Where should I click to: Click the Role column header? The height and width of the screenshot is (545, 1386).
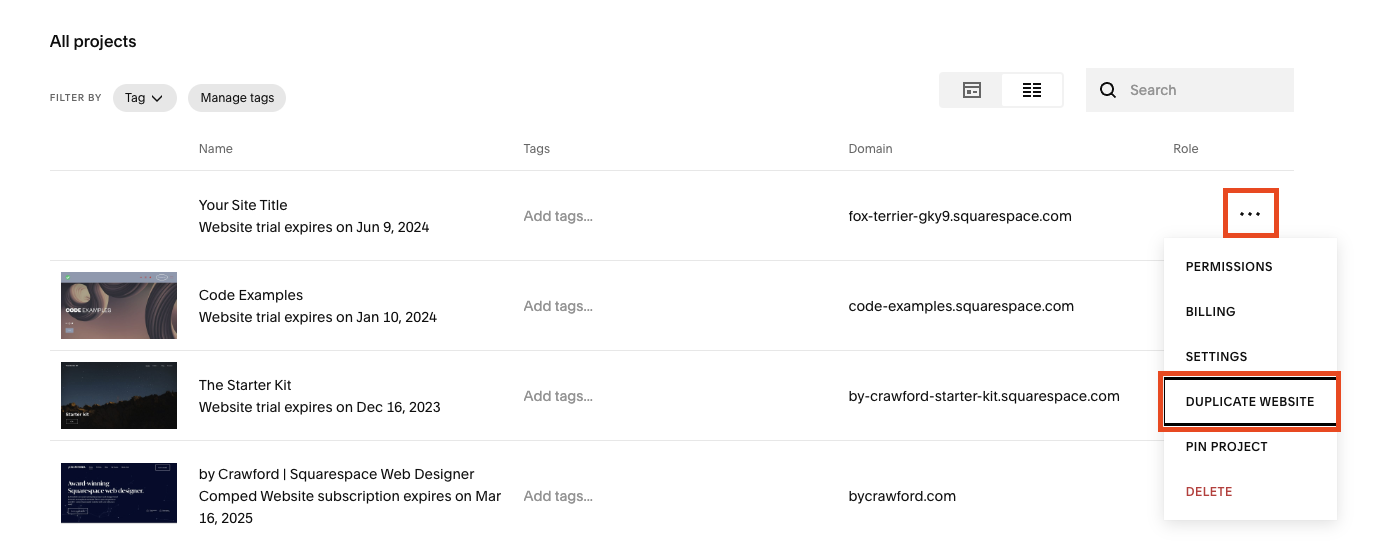pyautogui.click(x=1186, y=149)
